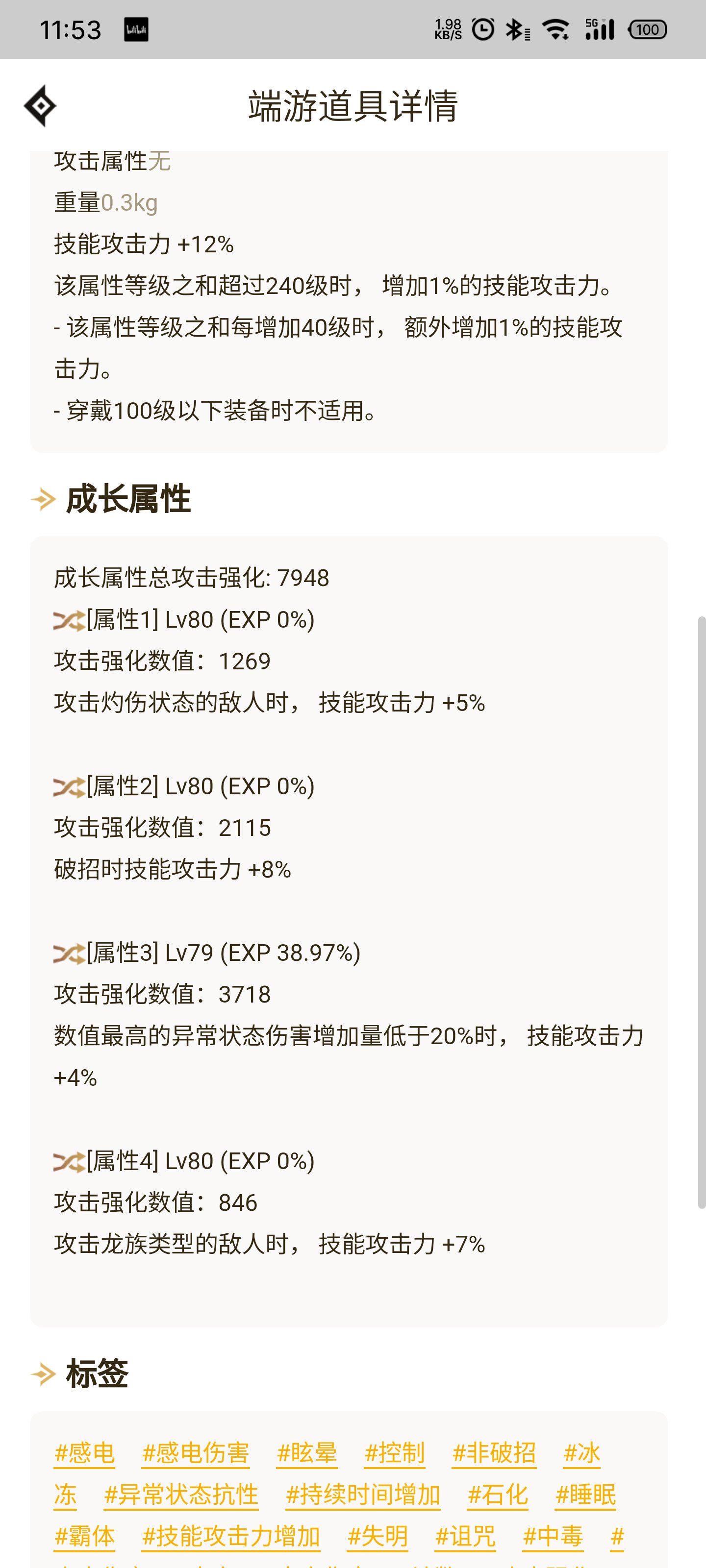Open the #控制 tag link

coord(395,1453)
